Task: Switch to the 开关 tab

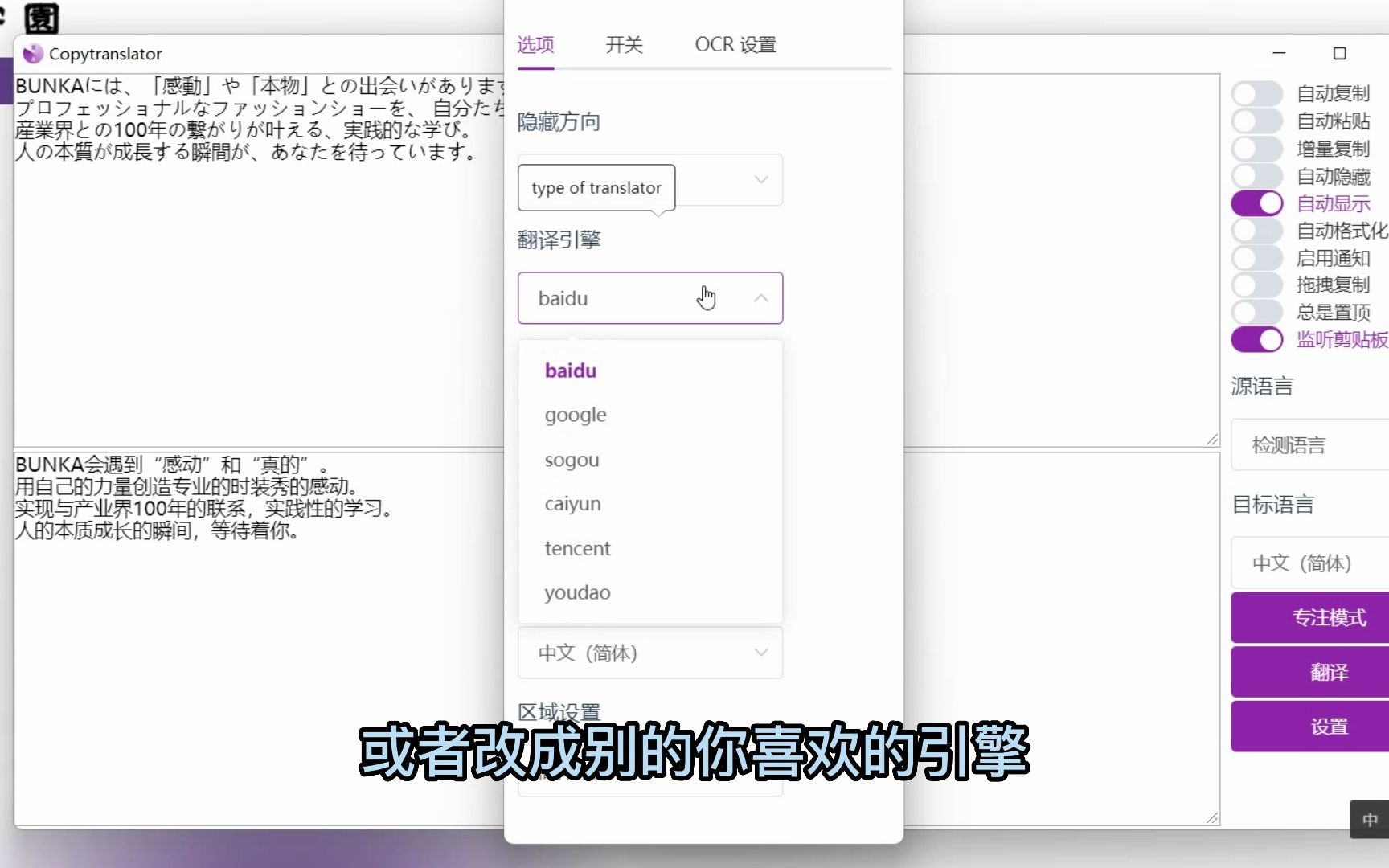Action: (625, 45)
